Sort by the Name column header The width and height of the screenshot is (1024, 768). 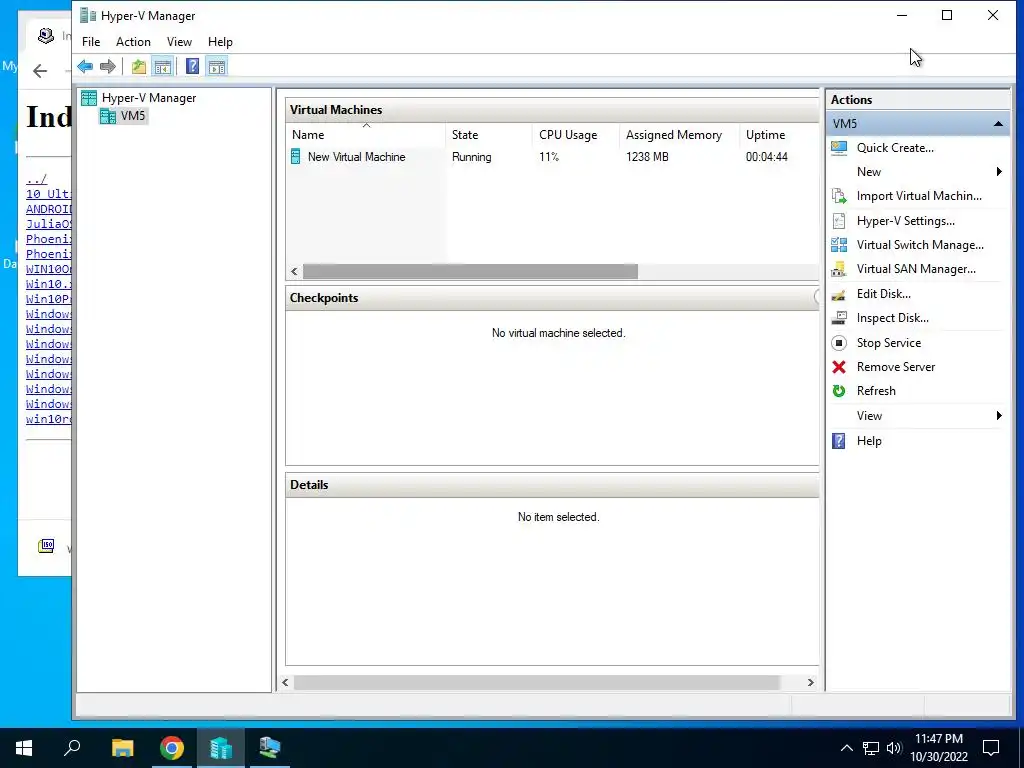366,135
